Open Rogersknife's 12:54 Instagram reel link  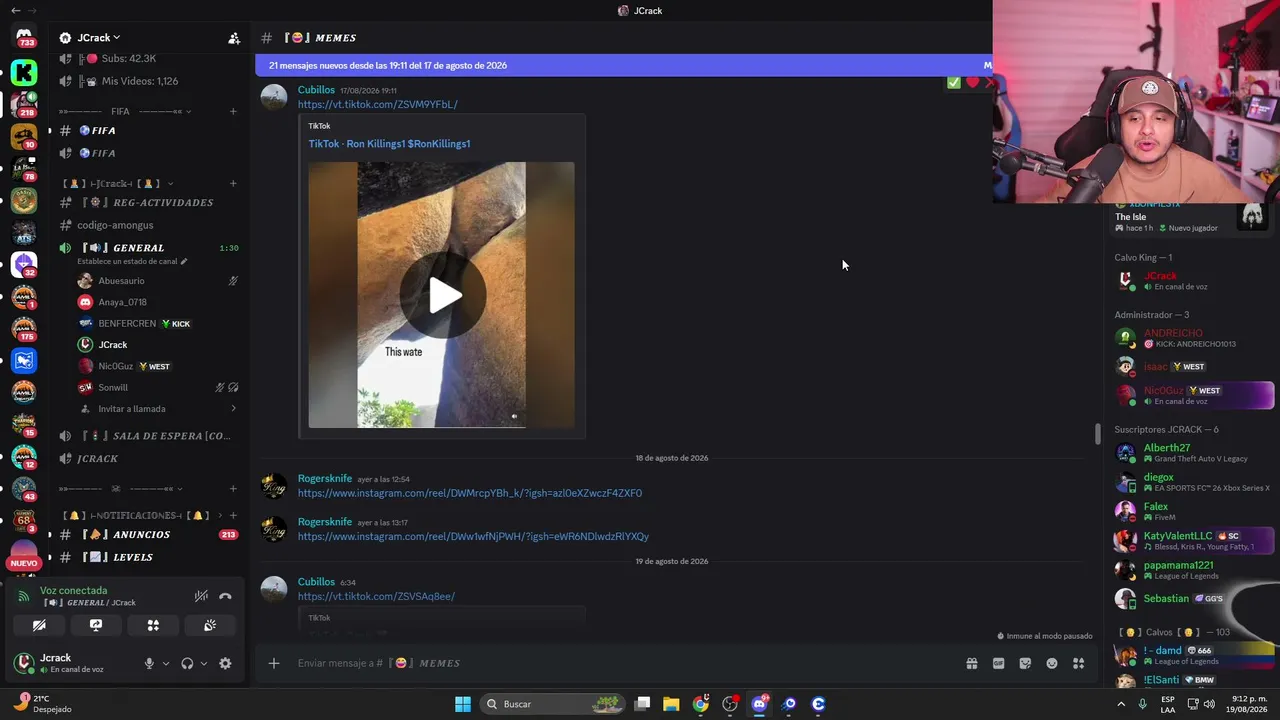tap(470, 493)
